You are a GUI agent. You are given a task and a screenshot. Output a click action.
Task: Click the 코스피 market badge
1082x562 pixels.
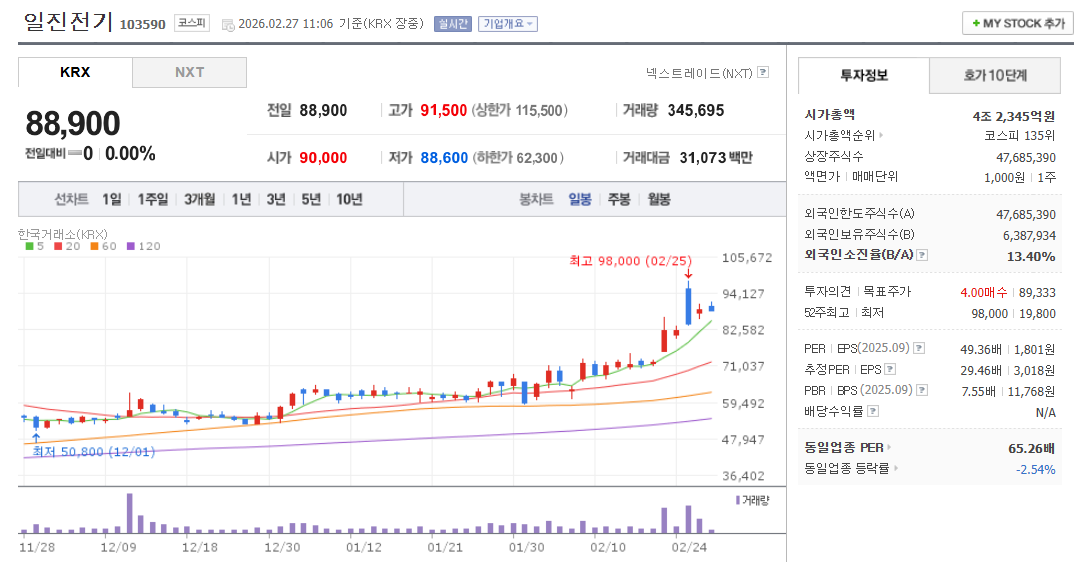coord(192,23)
